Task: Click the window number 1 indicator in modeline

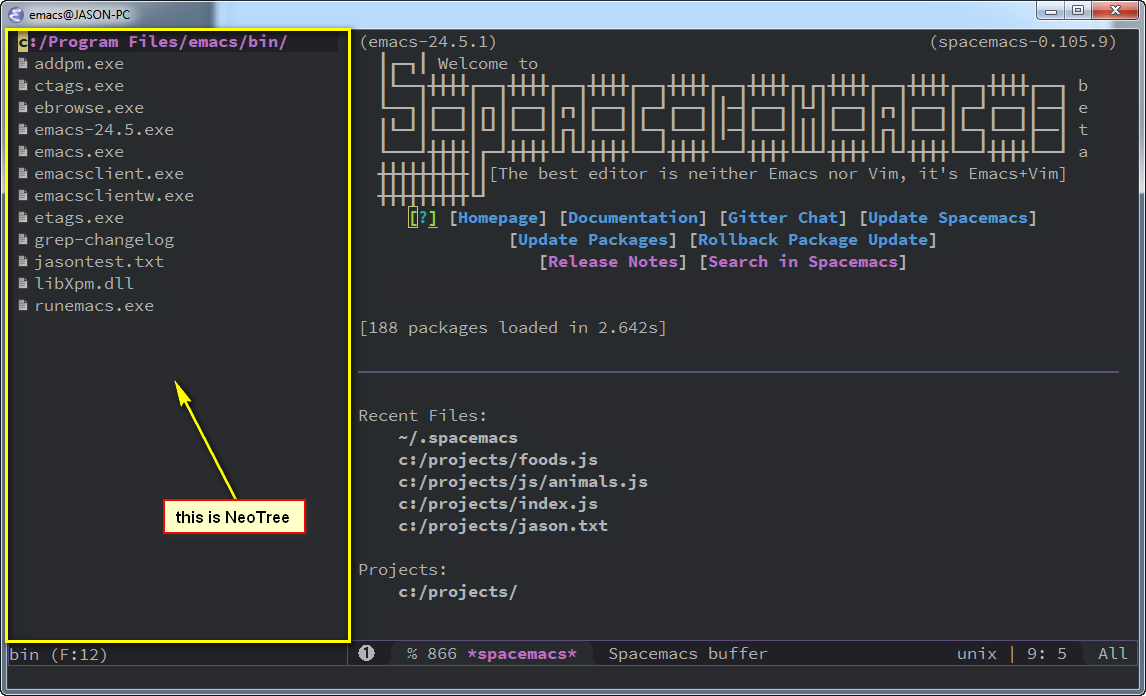Action: click(x=366, y=653)
